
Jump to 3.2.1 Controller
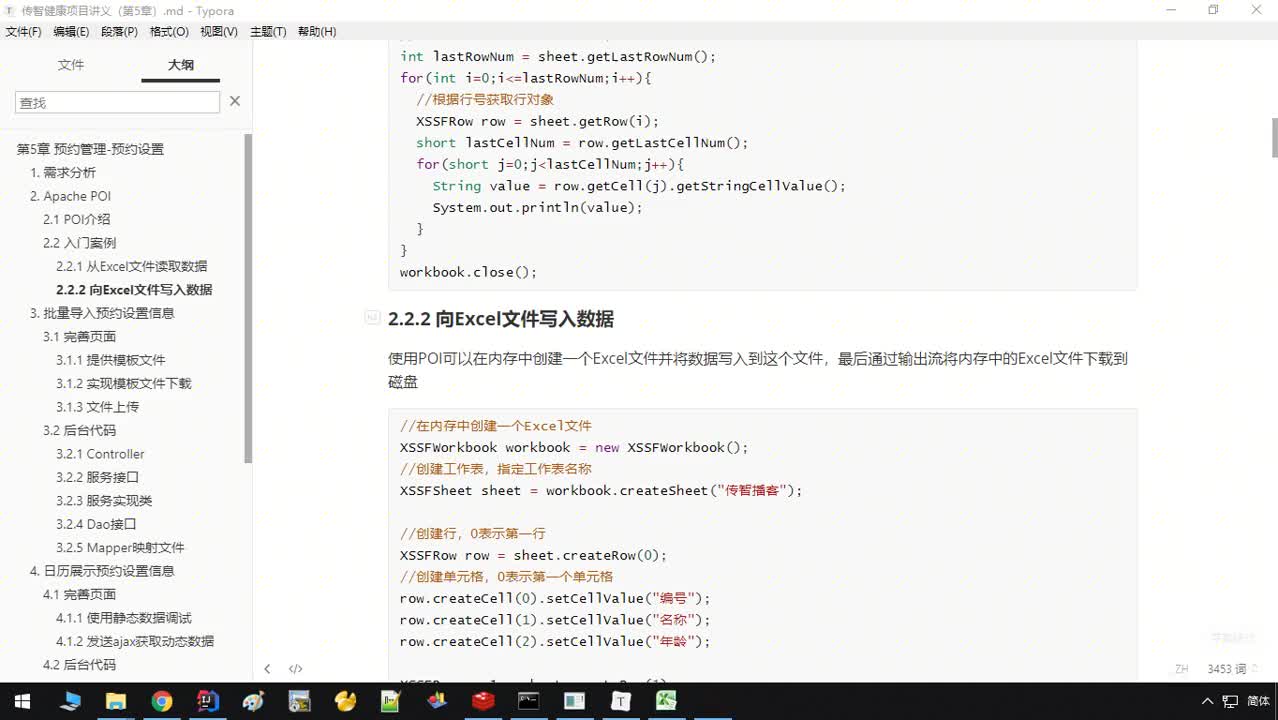[x=100, y=454]
